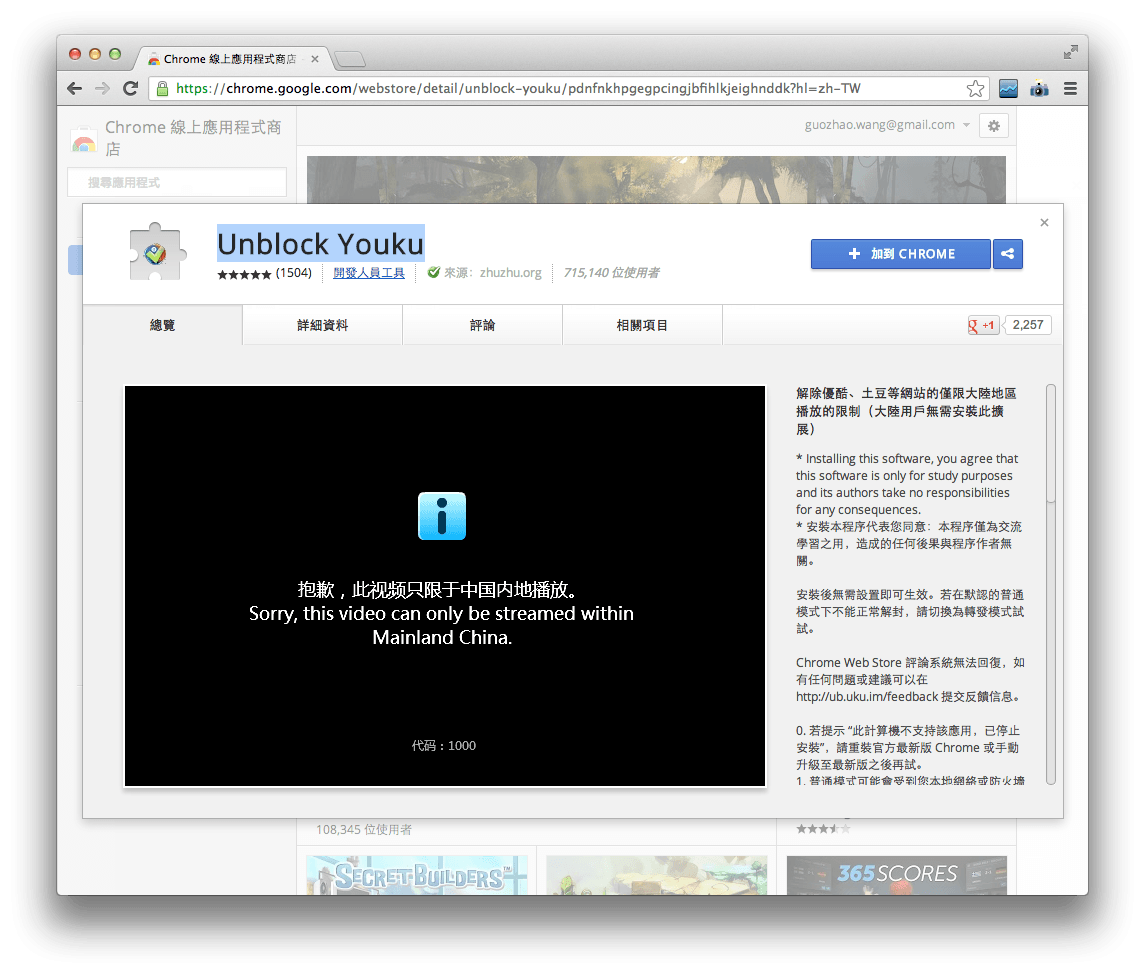Open the gear settings dropdown
This screenshot has height=974, width=1145.
pos(993,125)
